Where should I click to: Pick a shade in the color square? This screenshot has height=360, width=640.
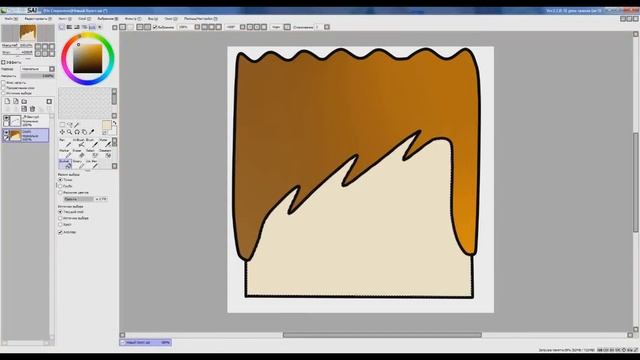point(87,58)
